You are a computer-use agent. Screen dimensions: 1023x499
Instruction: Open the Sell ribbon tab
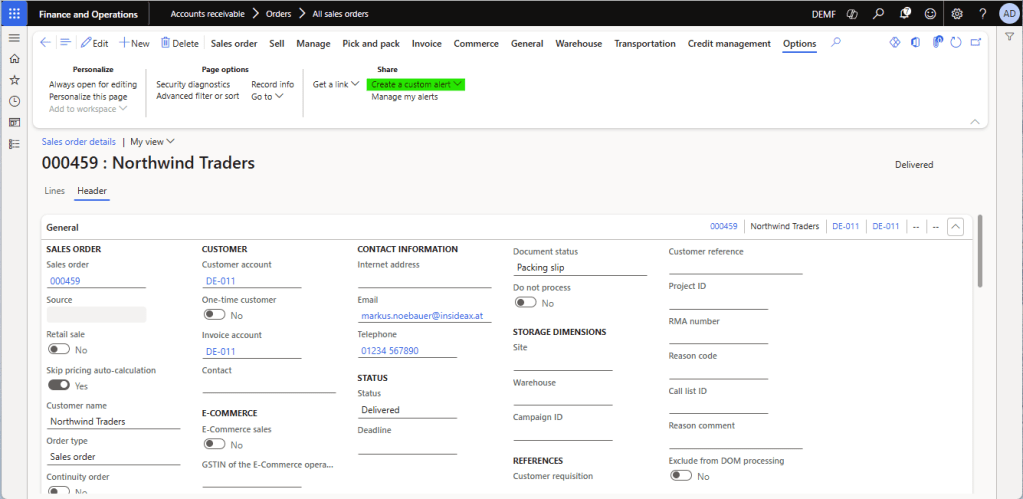tap(277, 44)
